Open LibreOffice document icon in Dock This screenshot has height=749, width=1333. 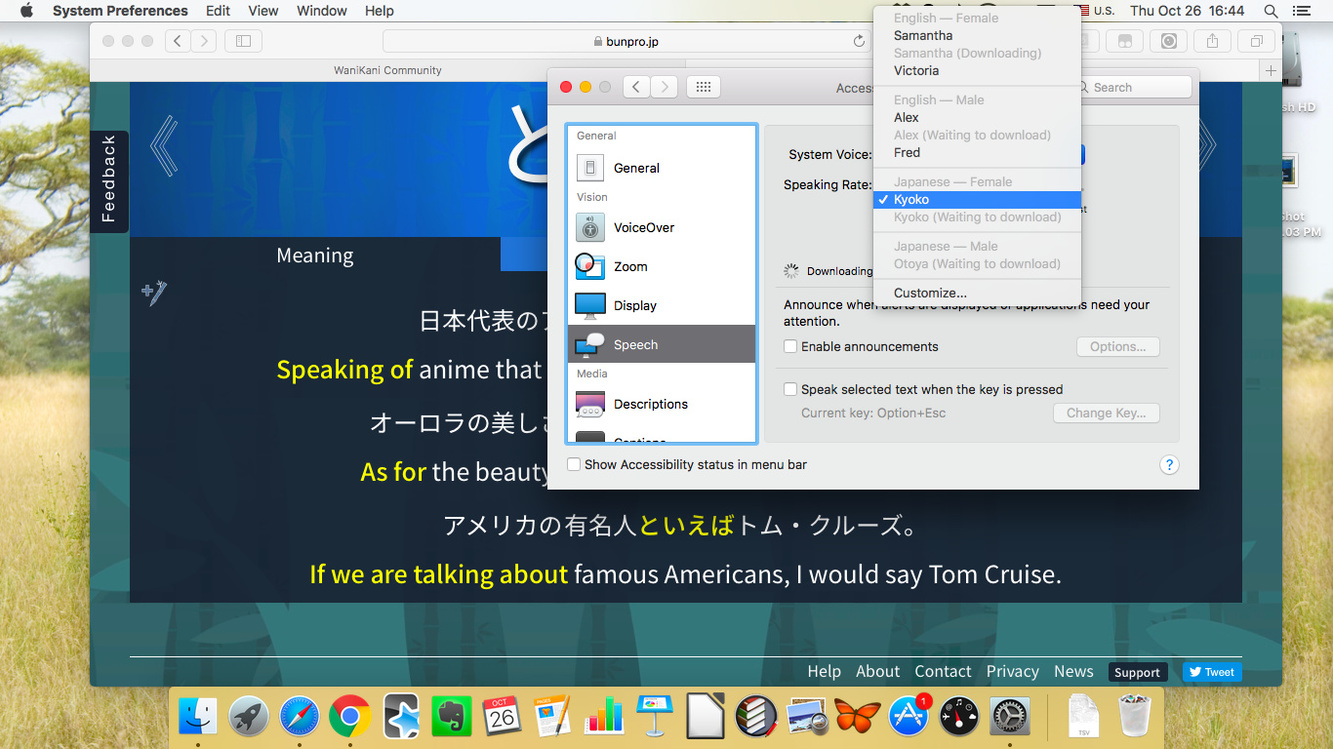tap(706, 716)
